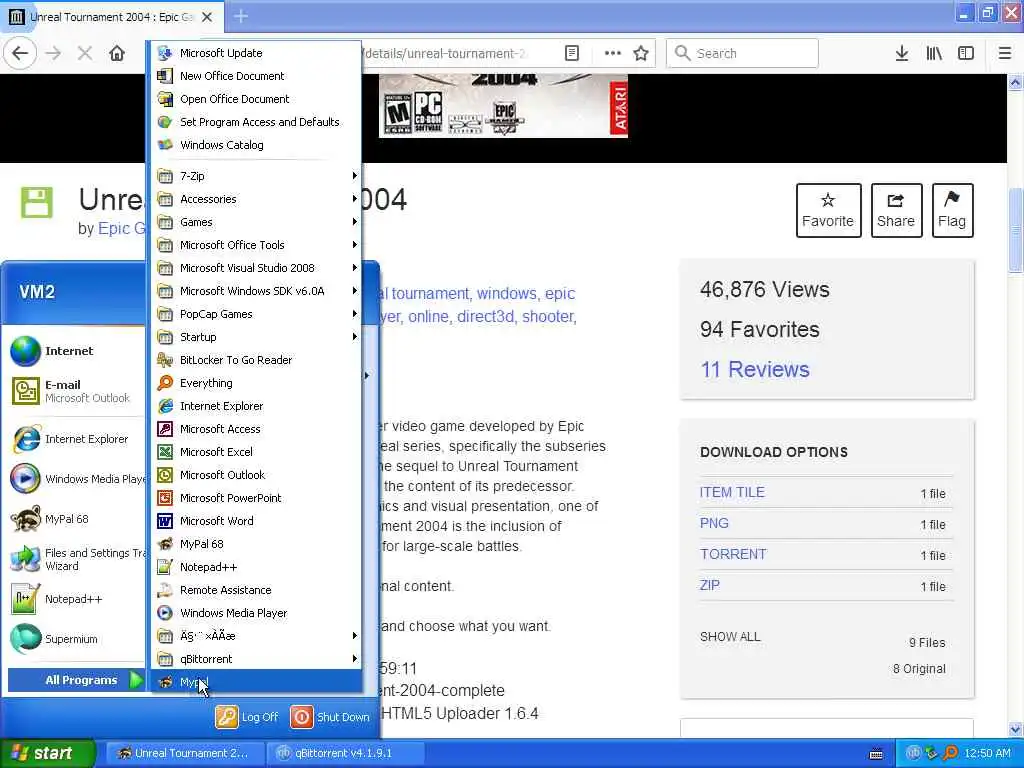Launch Microsoft Access

[x=256, y=428]
